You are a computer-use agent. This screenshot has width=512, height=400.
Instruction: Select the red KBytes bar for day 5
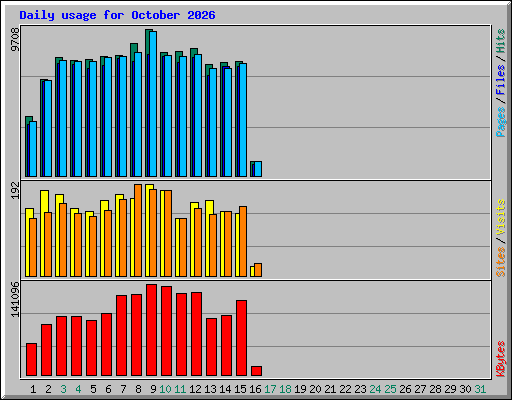[91, 348]
